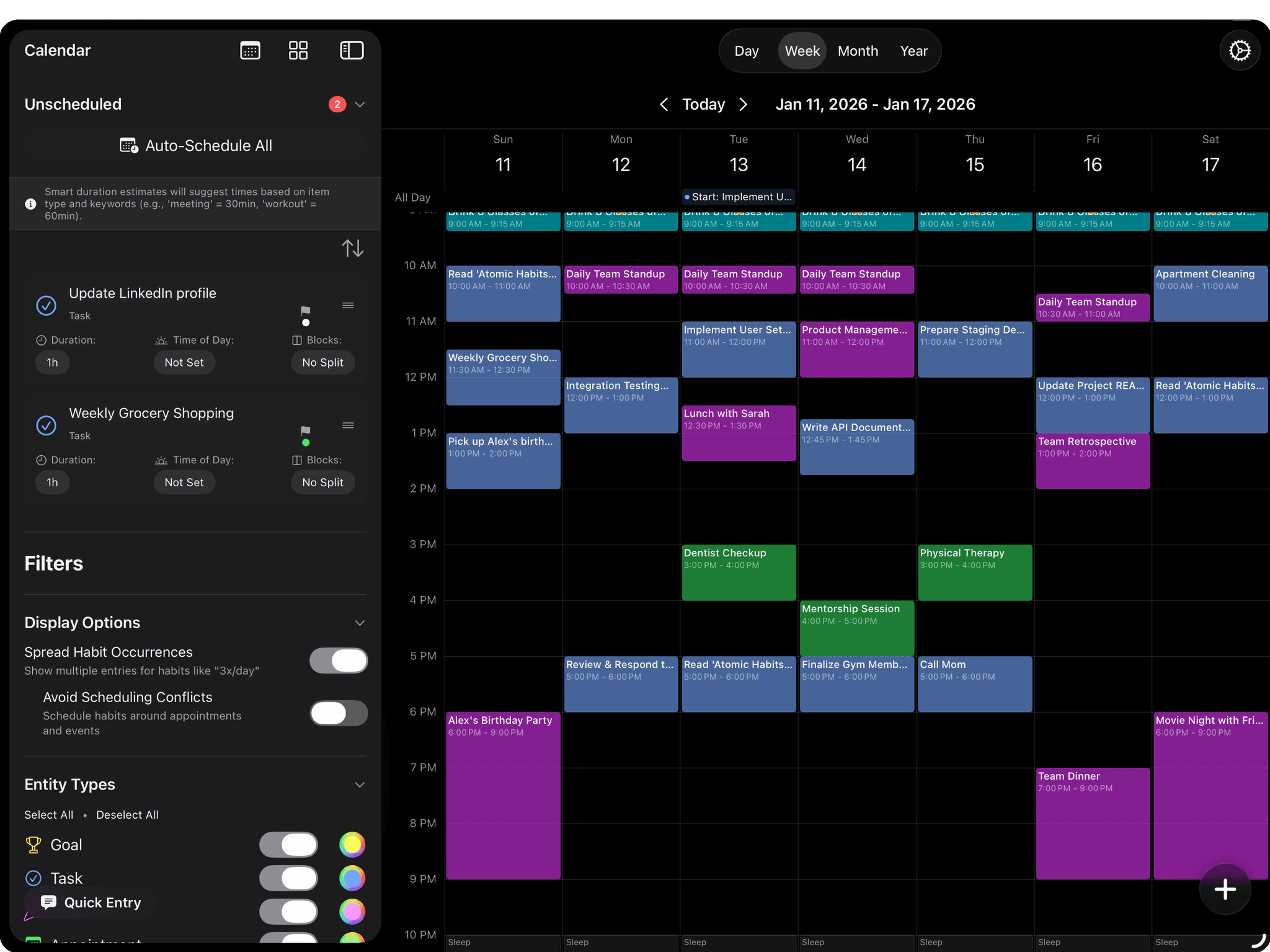Disable Spread Habit Occurrences
1270x952 pixels.
[x=338, y=661]
